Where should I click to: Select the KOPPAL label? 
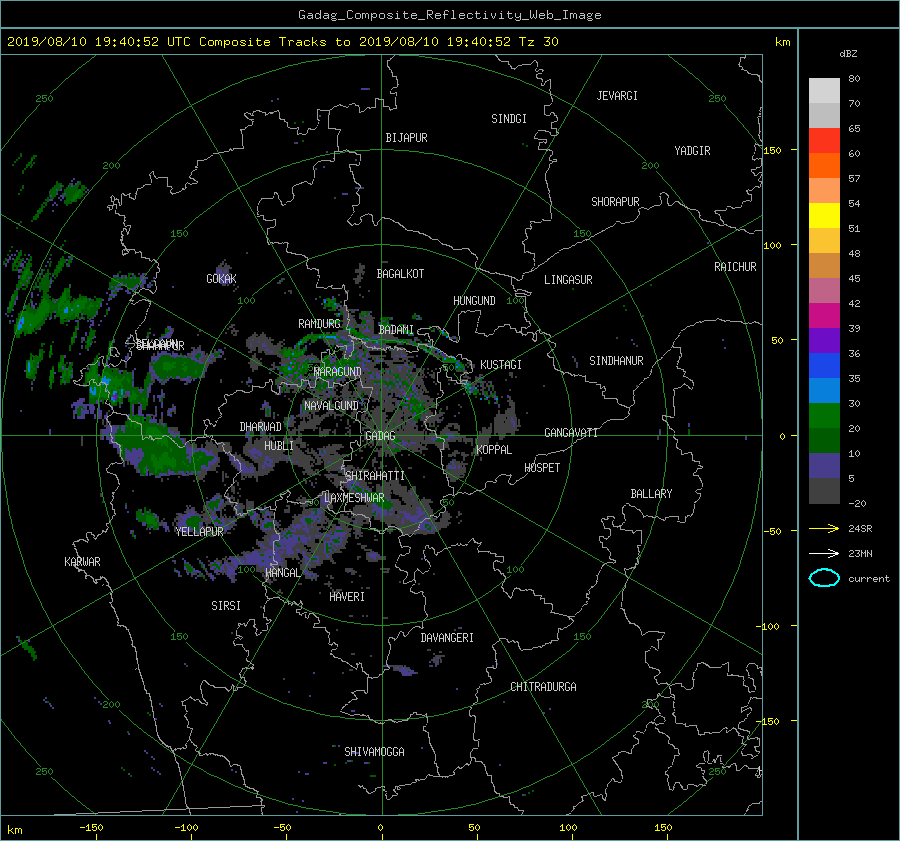494,450
